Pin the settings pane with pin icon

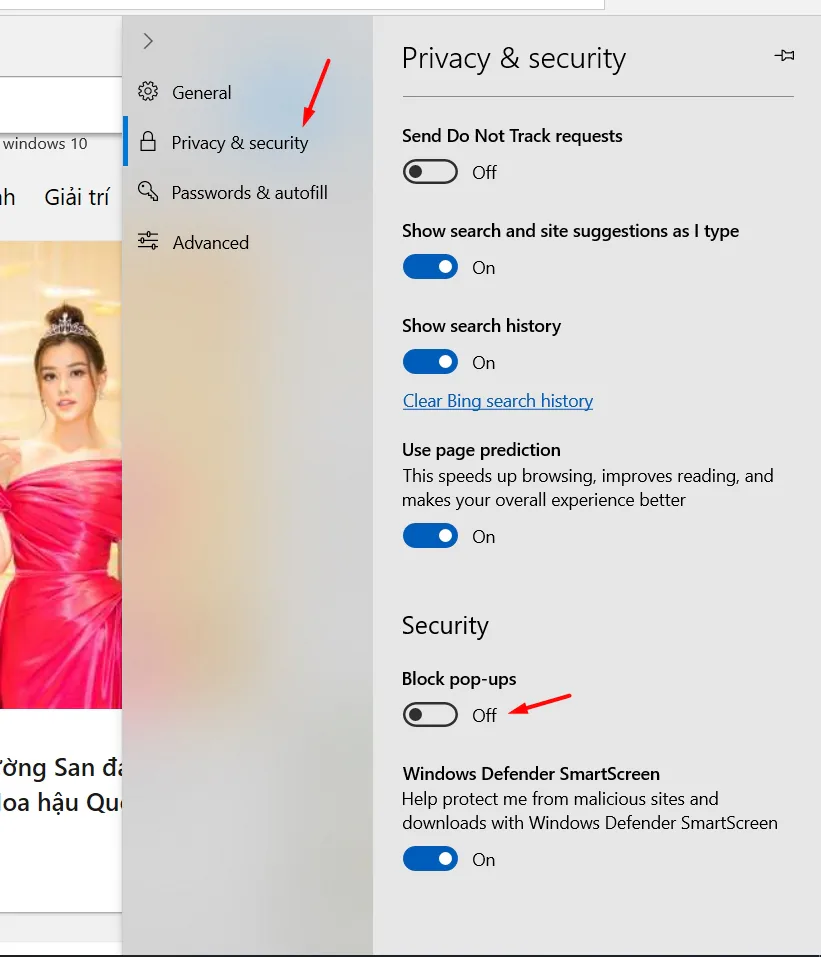(784, 56)
